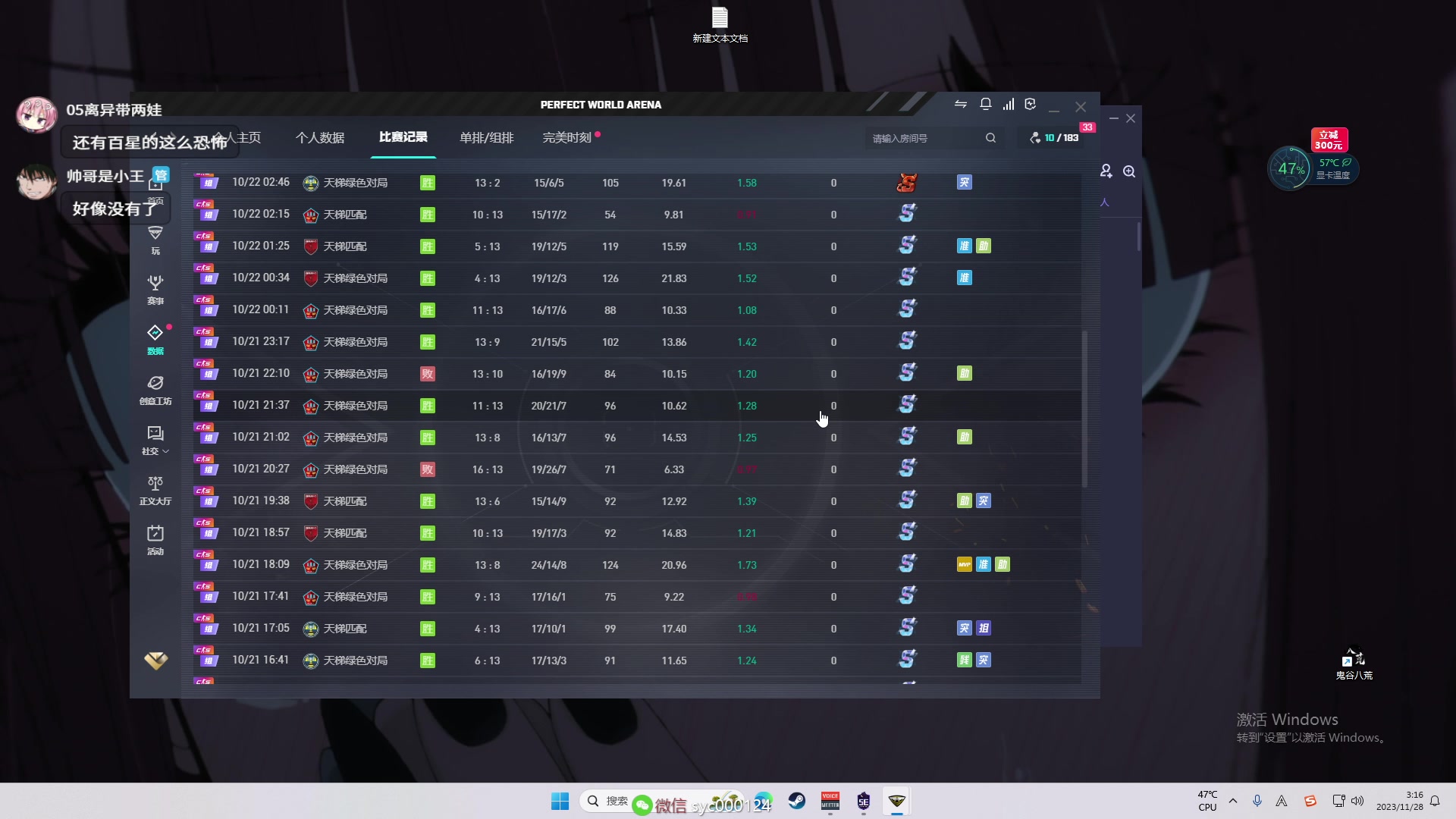Open the match record from 10/22 02:46
Screen dimensions: 1456x819
pyautogui.click(x=637, y=183)
